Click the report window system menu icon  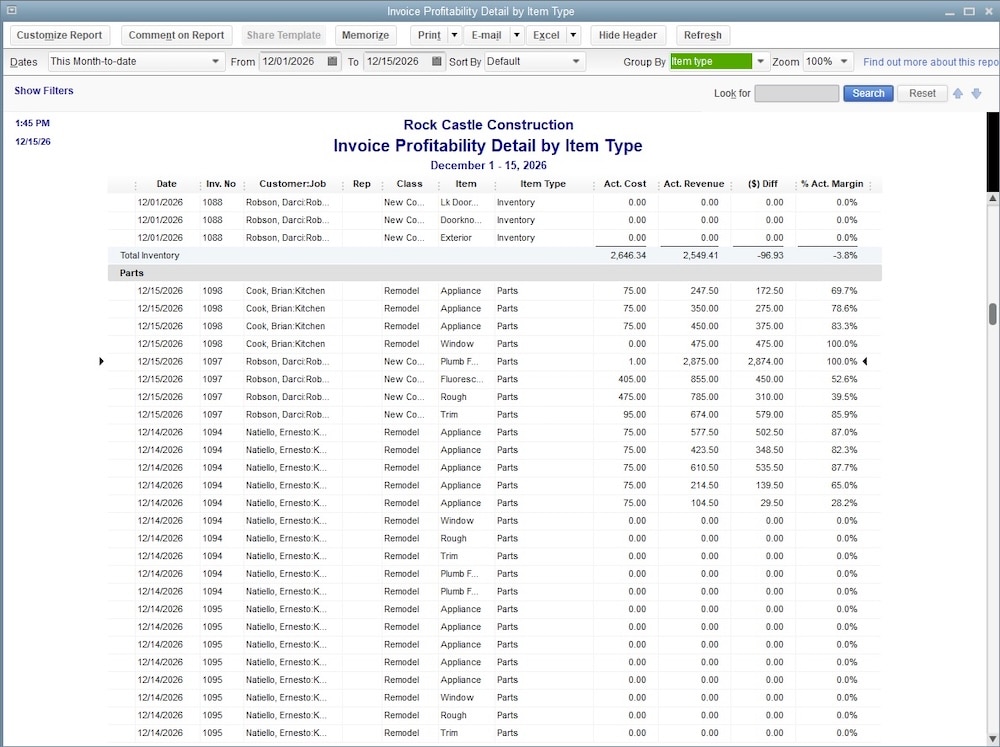tap(12, 10)
